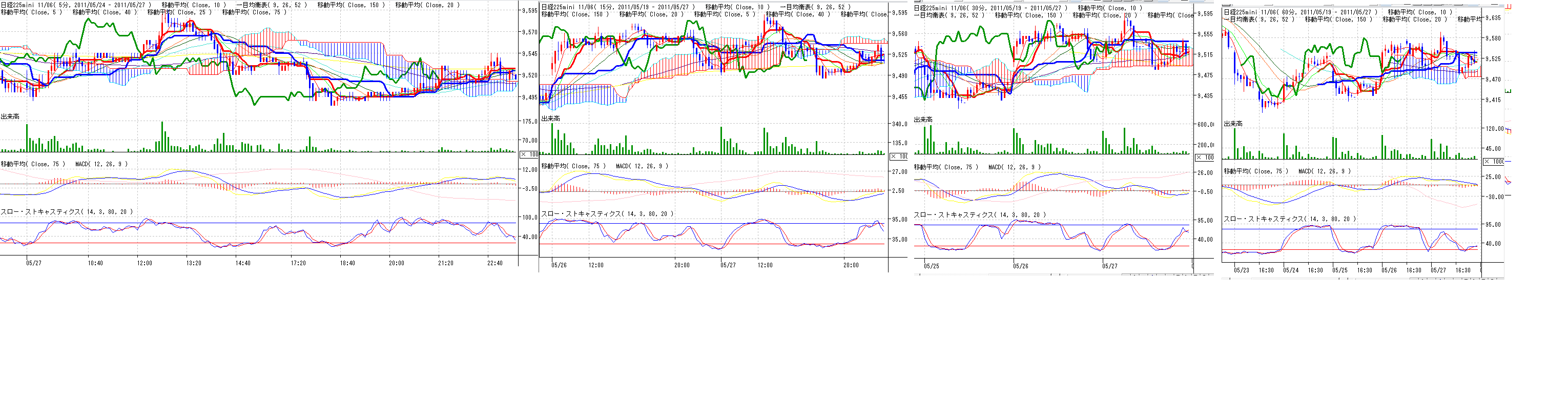The height and width of the screenshot is (394, 1568).
Task: Click the ×1000 volume multiplier box in the 60-minute chart
Action: (x=1493, y=162)
